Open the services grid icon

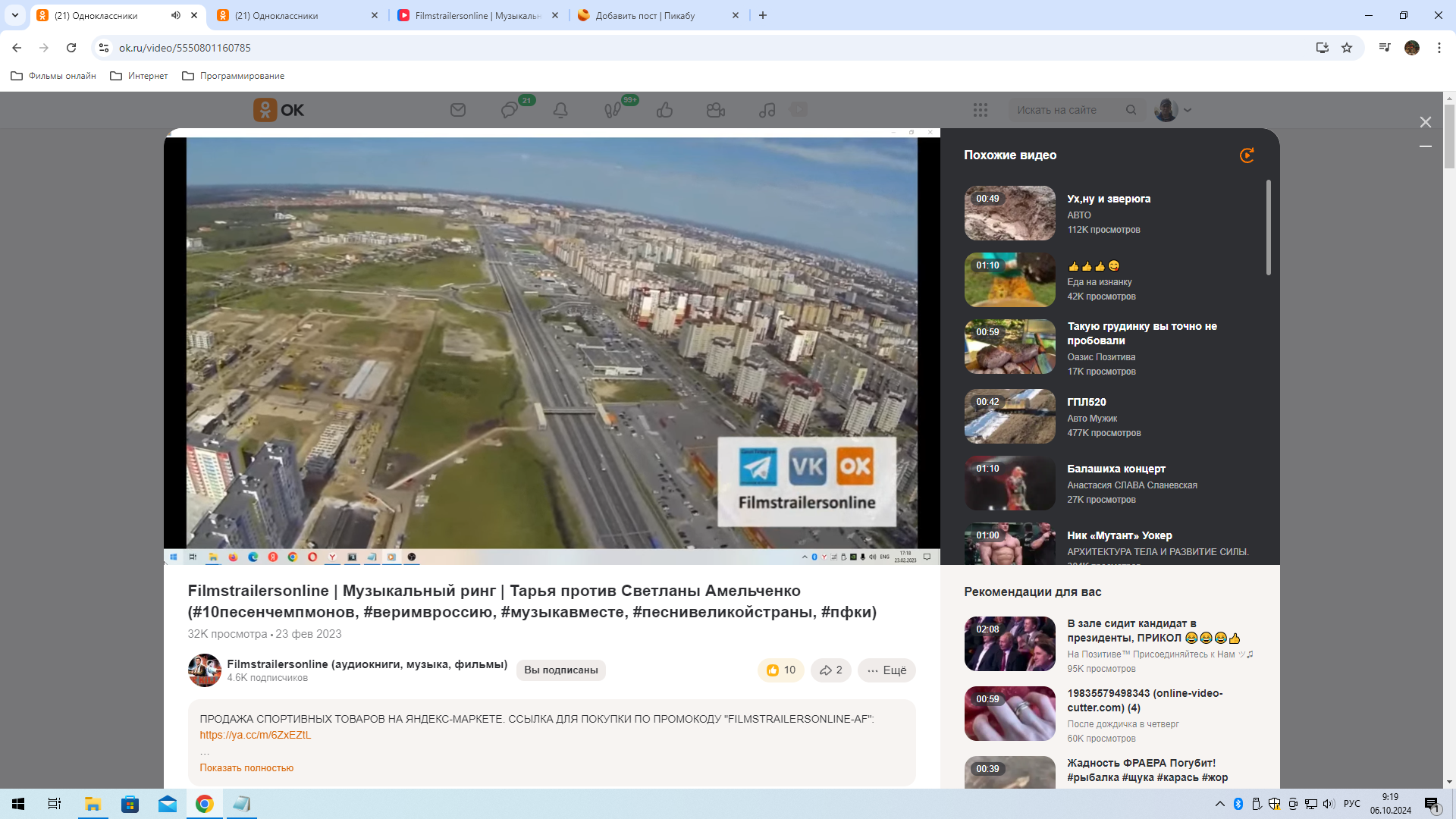pyautogui.click(x=981, y=110)
